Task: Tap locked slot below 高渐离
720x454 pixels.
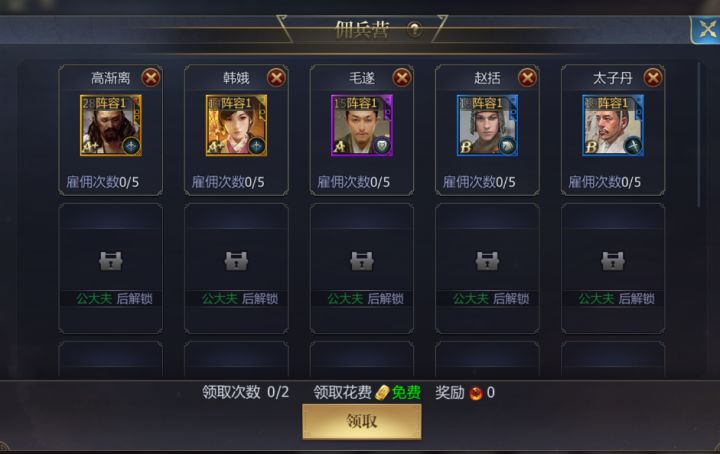Action: tap(111, 269)
